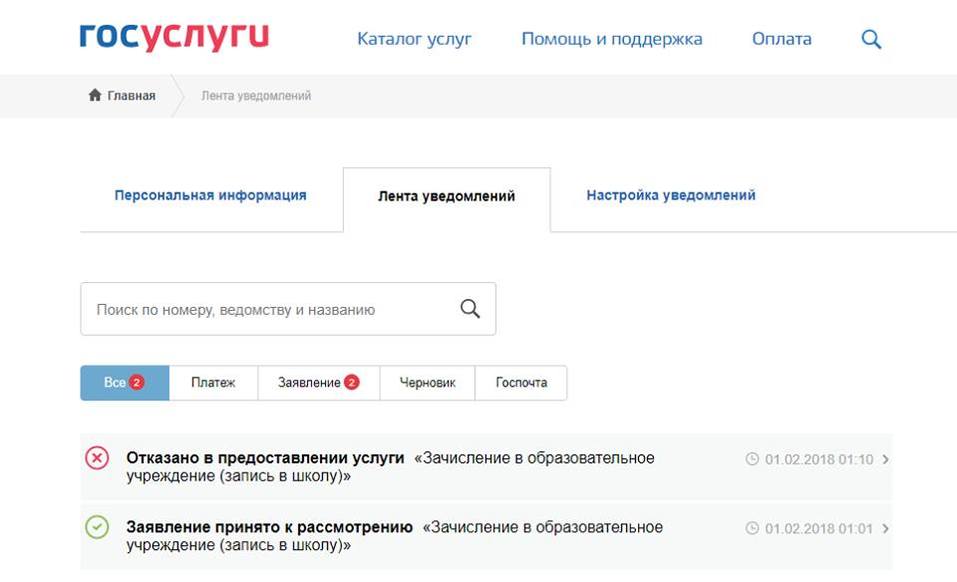Click the Госуслуги logo
Image resolution: width=957 pixels, height=582 pixels.
click(174, 38)
